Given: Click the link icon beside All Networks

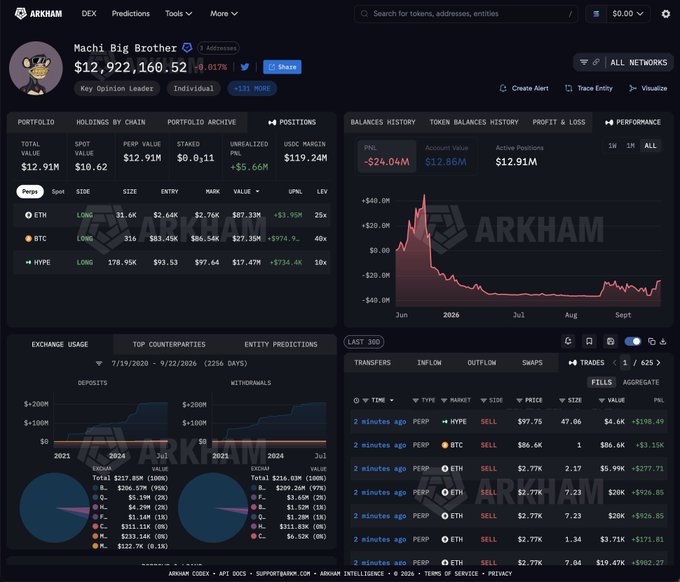Looking at the screenshot, I should pyautogui.click(x=596, y=62).
